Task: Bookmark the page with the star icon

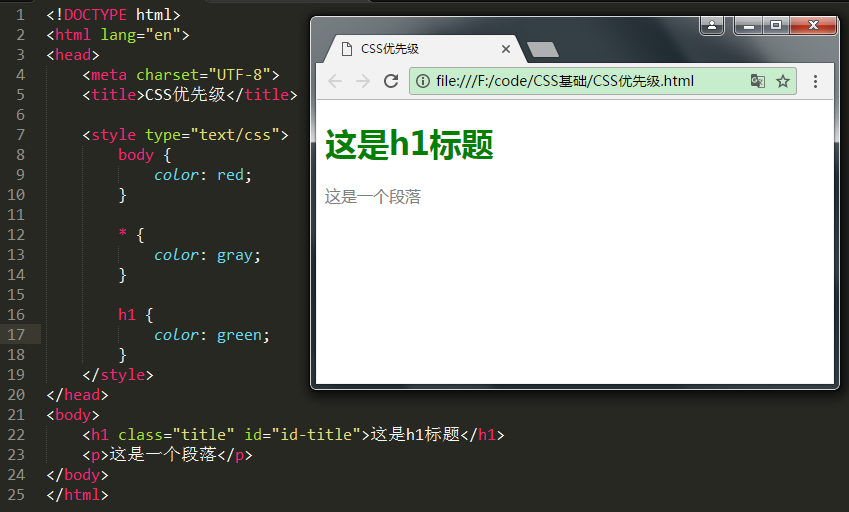Action: (x=783, y=81)
